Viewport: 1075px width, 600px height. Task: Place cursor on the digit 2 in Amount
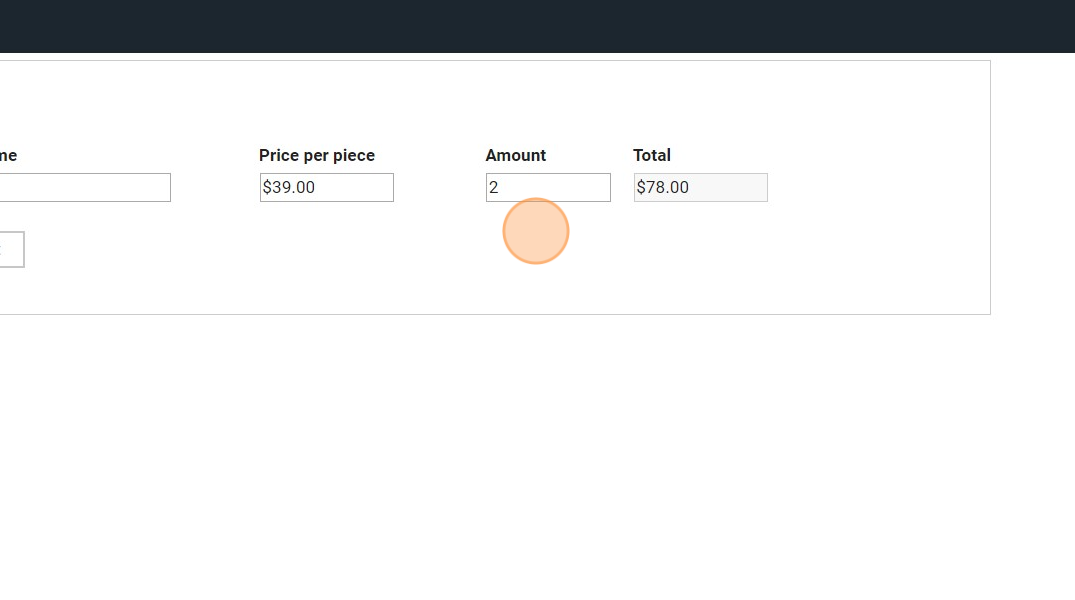(x=494, y=187)
